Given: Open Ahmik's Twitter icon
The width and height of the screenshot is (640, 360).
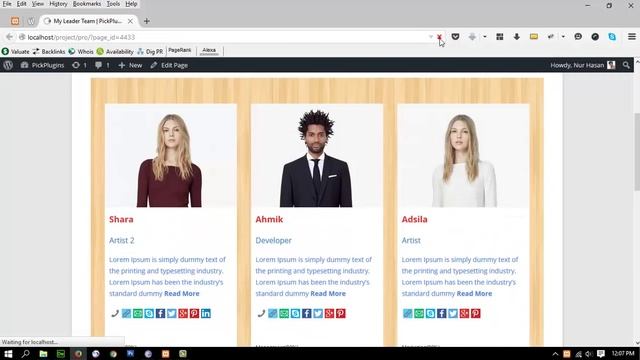Looking at the screenshot, I should coord(318,313).
